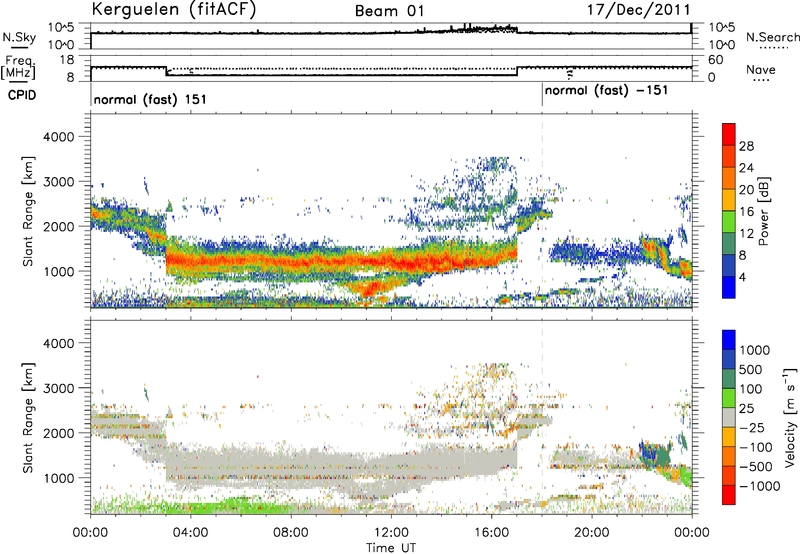The image size is (800, 554).
Task: Click the yellow segment of power colorbar
Action: (x=729, y=200)
